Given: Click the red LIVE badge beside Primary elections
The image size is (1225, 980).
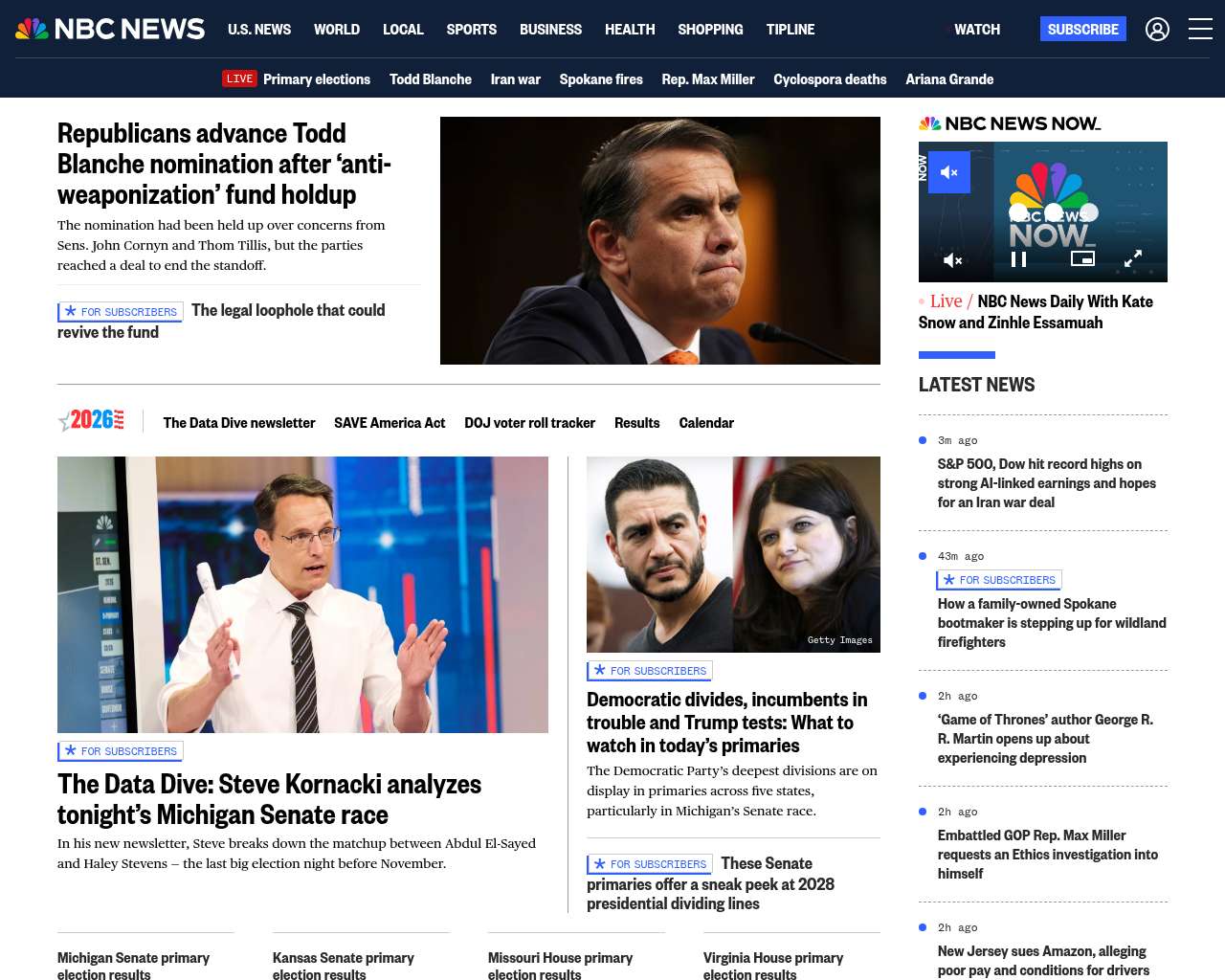Looking at the screenshot, I should click(239, 78).
